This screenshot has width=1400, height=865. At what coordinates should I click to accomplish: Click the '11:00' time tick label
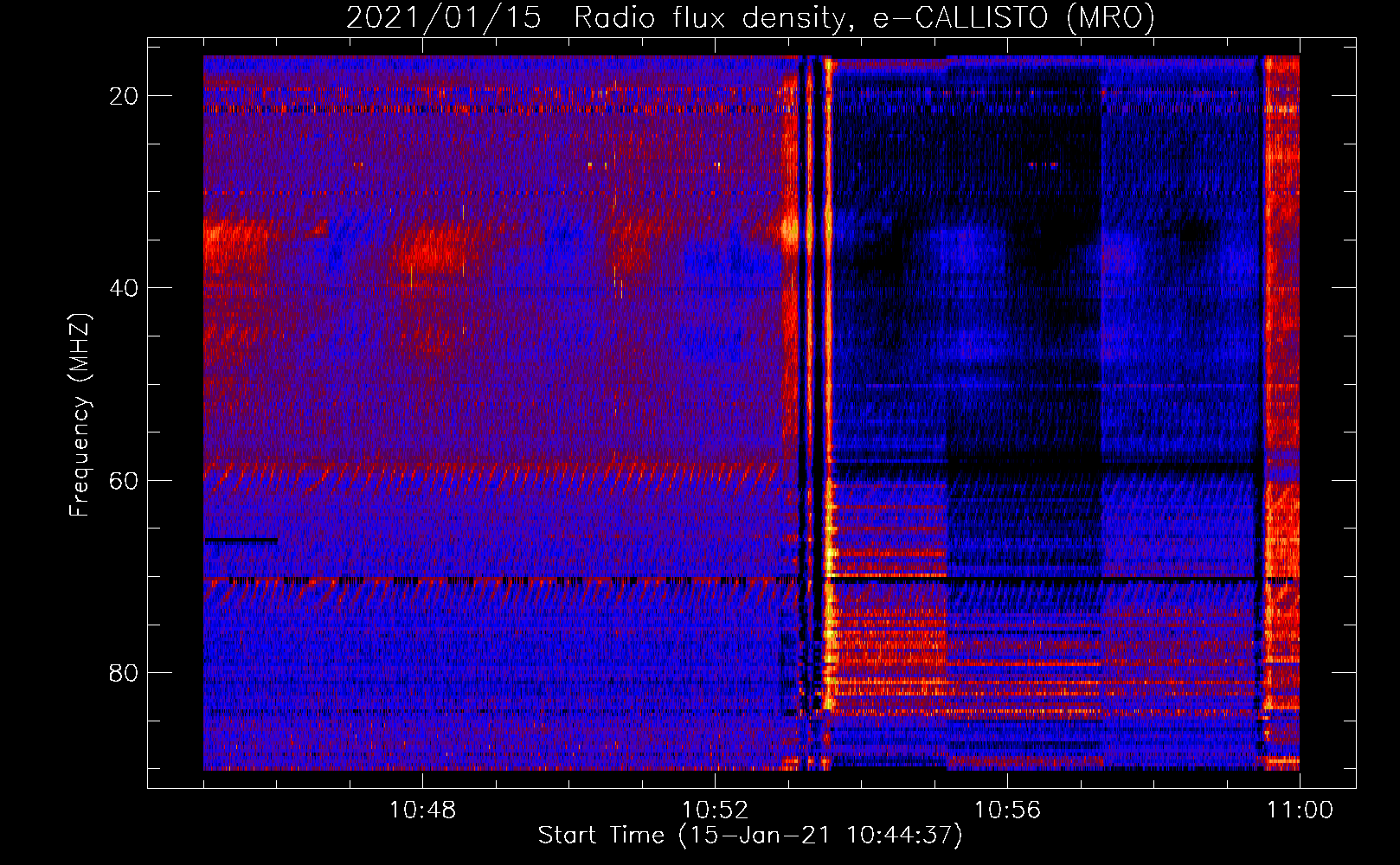(x=1300, y=811)
